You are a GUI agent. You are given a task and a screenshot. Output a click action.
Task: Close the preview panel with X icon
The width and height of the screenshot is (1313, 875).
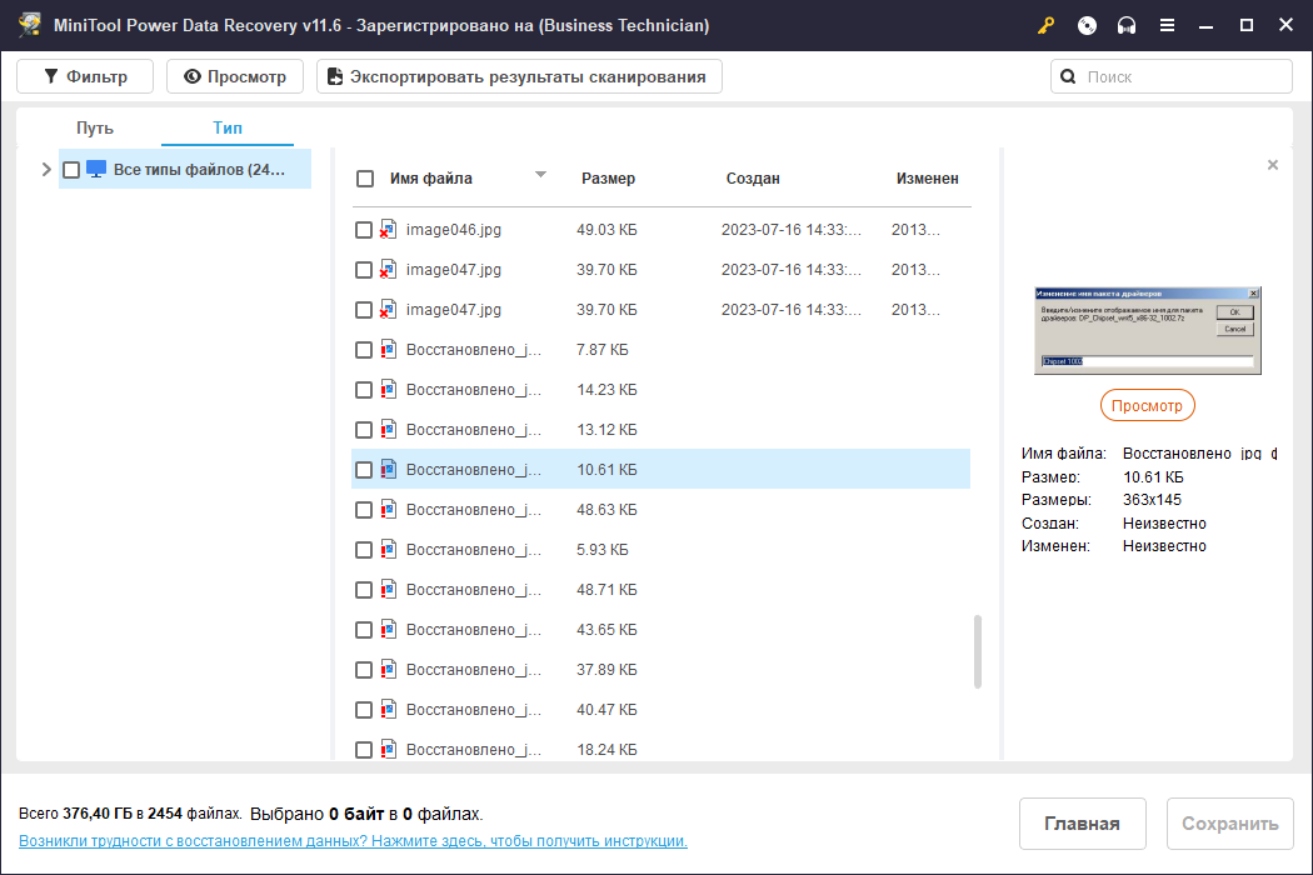click(1273, 165)
